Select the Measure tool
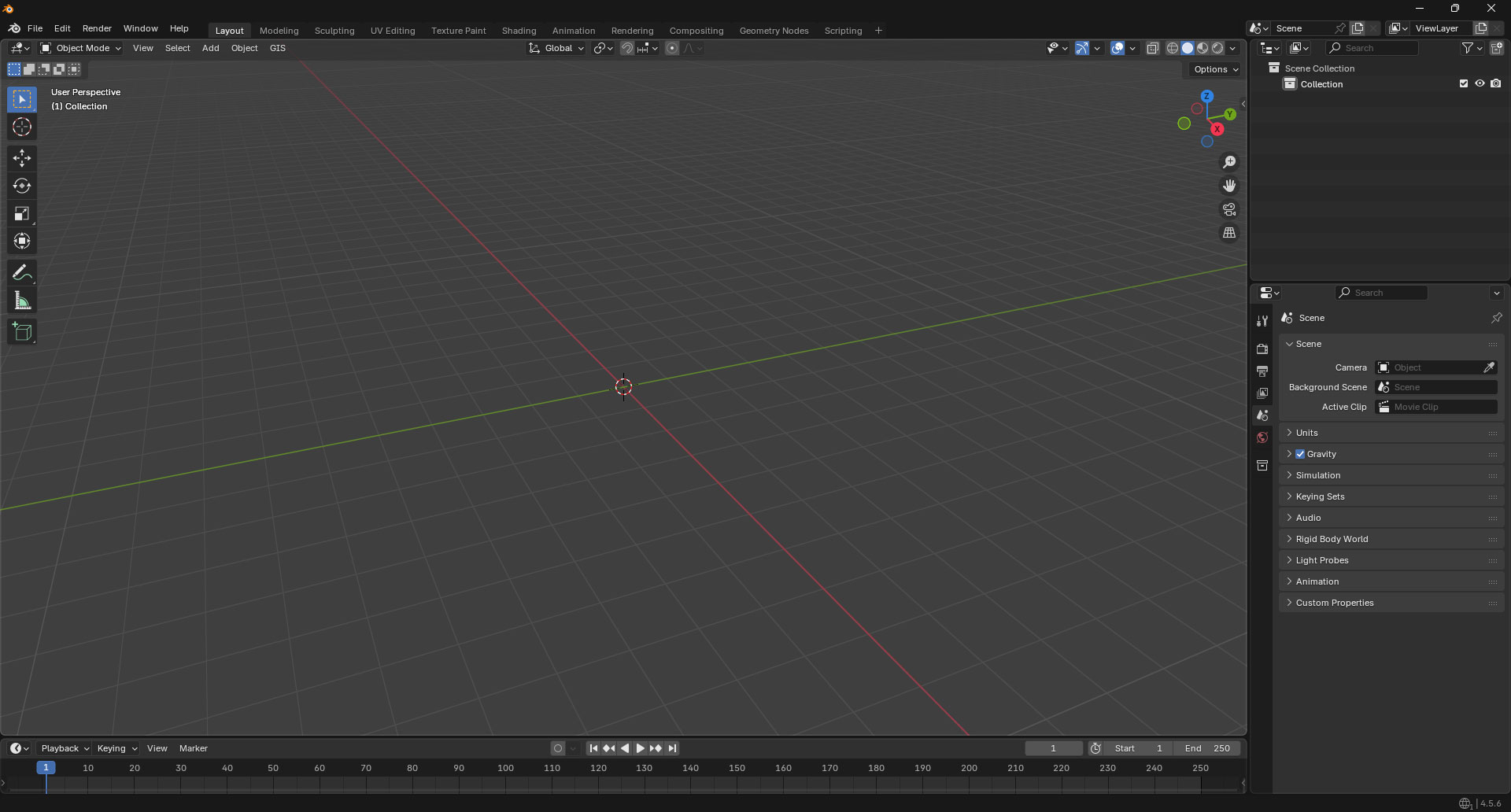The image size is (1511, 812). click(x=22, y=301)
